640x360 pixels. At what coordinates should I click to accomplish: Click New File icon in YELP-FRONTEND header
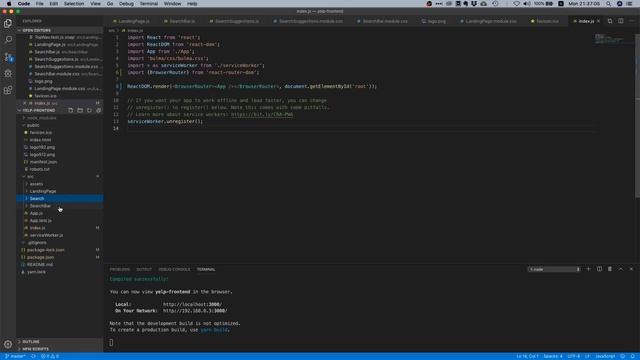(71, 110)
